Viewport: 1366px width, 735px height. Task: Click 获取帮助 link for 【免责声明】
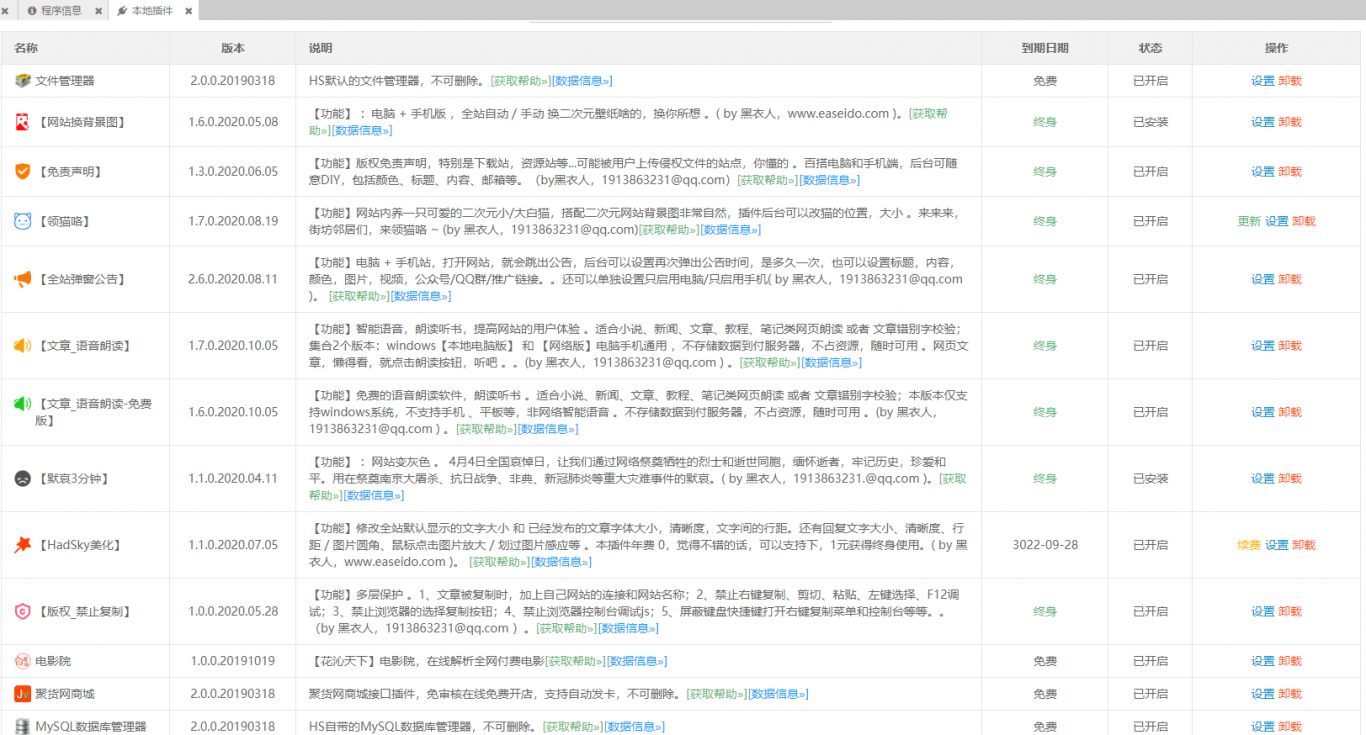767,180
